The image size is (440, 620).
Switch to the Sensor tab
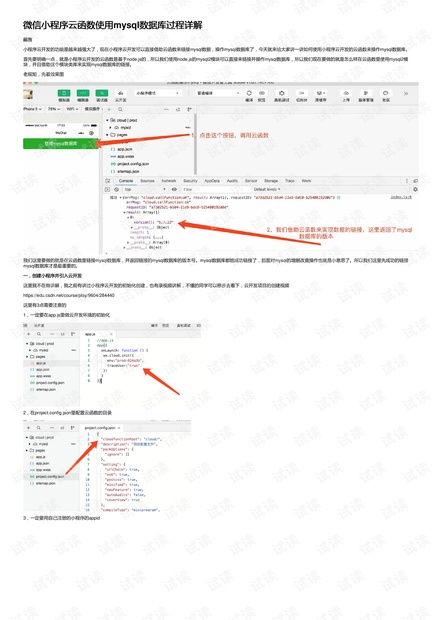pos(251,181)
